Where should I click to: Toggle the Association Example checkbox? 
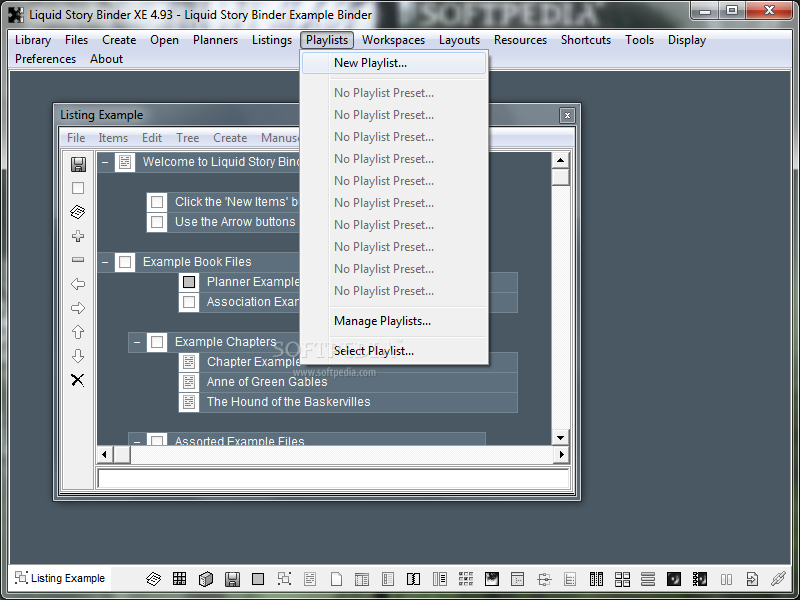[x=189, y=302]
